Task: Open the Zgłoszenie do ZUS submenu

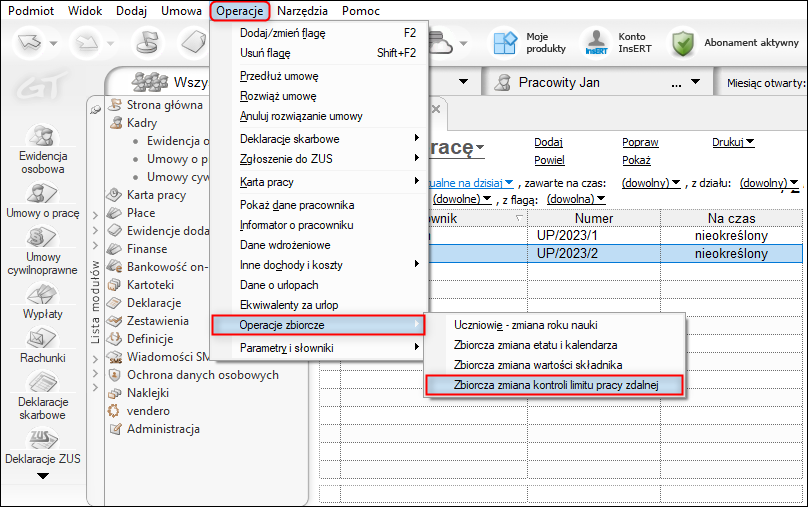Action: [330, 159]
